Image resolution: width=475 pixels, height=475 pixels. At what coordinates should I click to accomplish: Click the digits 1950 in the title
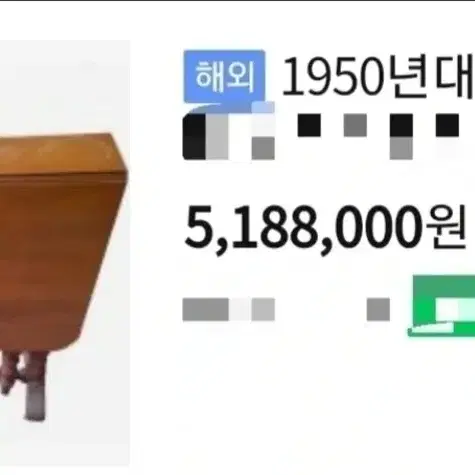(332, 77)
